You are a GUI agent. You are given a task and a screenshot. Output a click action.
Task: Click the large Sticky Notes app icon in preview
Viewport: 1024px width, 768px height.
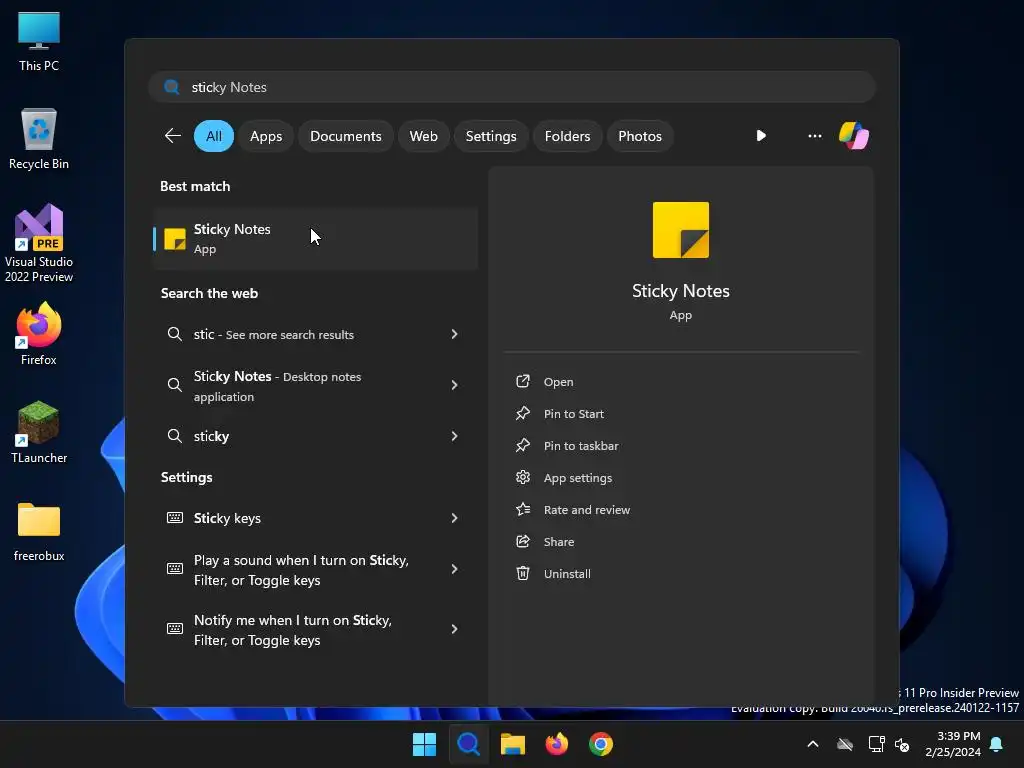coord(680,230)
